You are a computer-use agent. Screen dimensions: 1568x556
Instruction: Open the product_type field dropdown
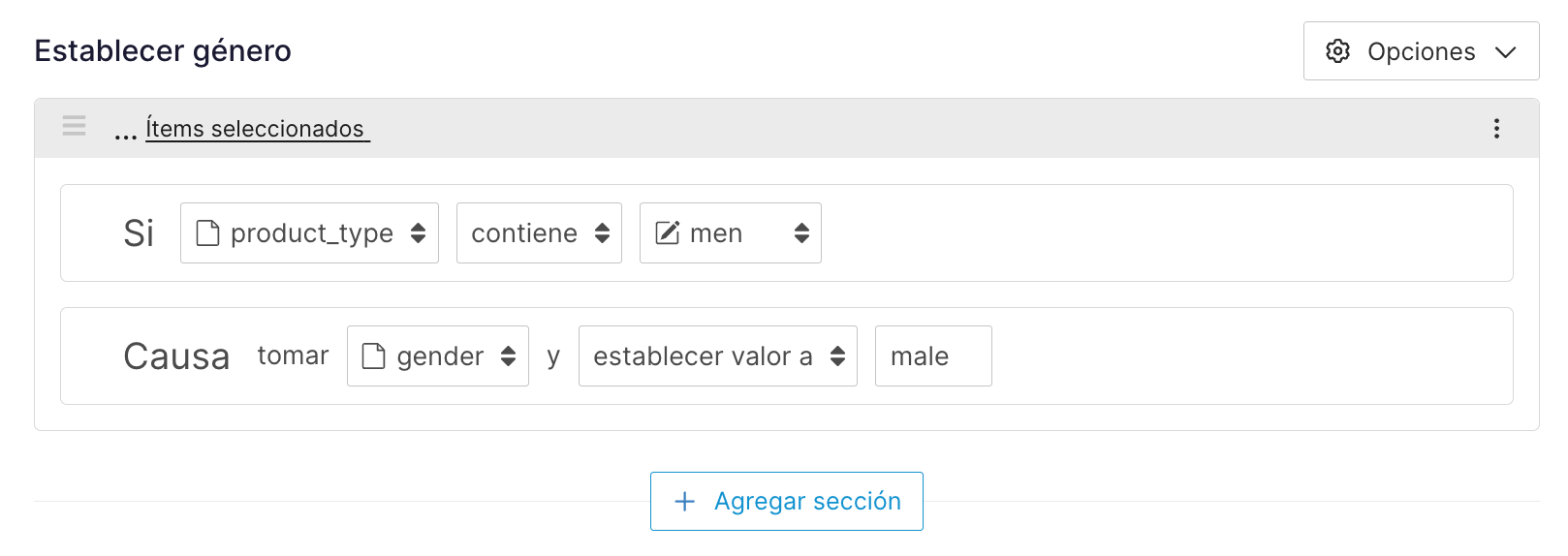point(310,233)
